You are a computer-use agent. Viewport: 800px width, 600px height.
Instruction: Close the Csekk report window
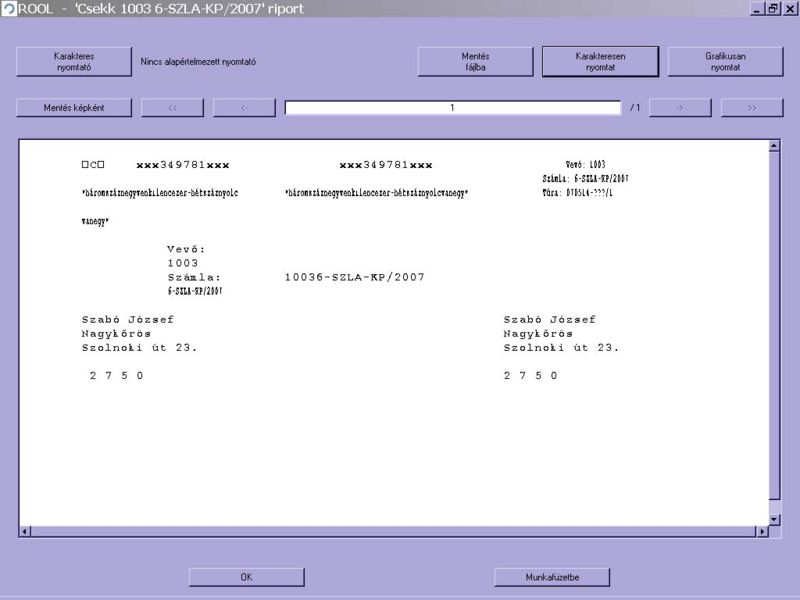point(789,9)
